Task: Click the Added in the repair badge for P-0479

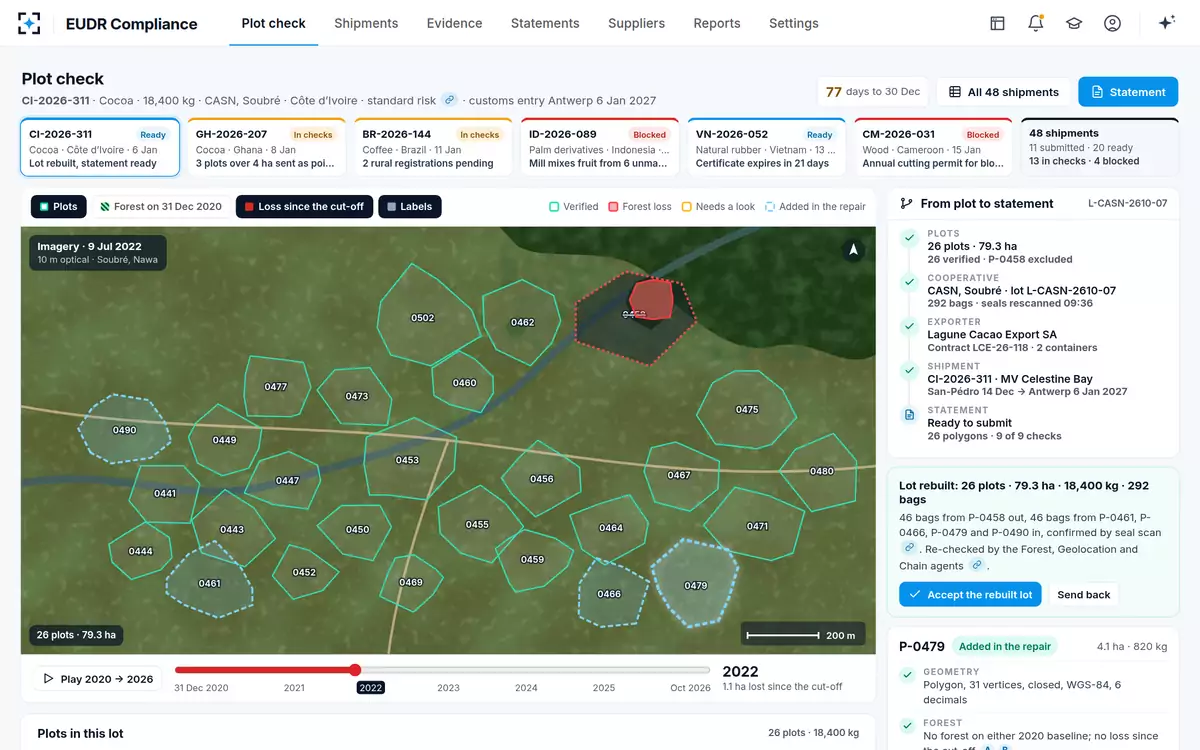Action: click(x=1005, y=646)
